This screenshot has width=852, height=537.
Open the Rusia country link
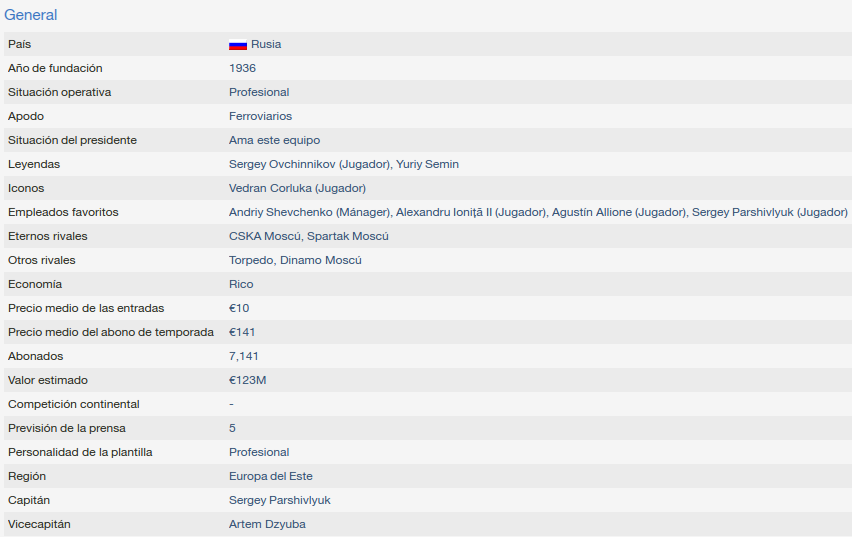[x=266, y=44]
